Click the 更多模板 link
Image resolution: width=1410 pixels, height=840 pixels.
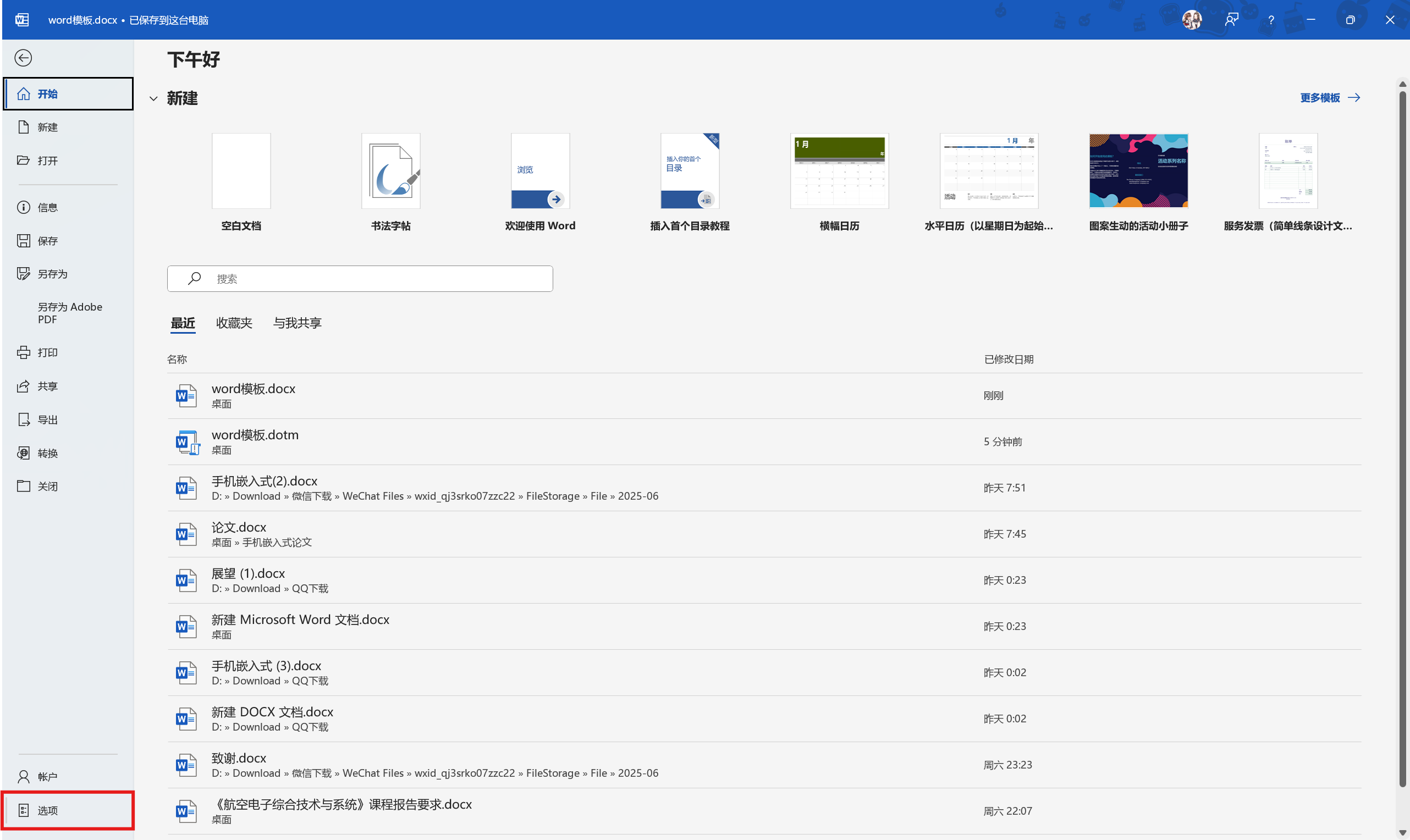pyautogui.click(x=1330, y=98)
